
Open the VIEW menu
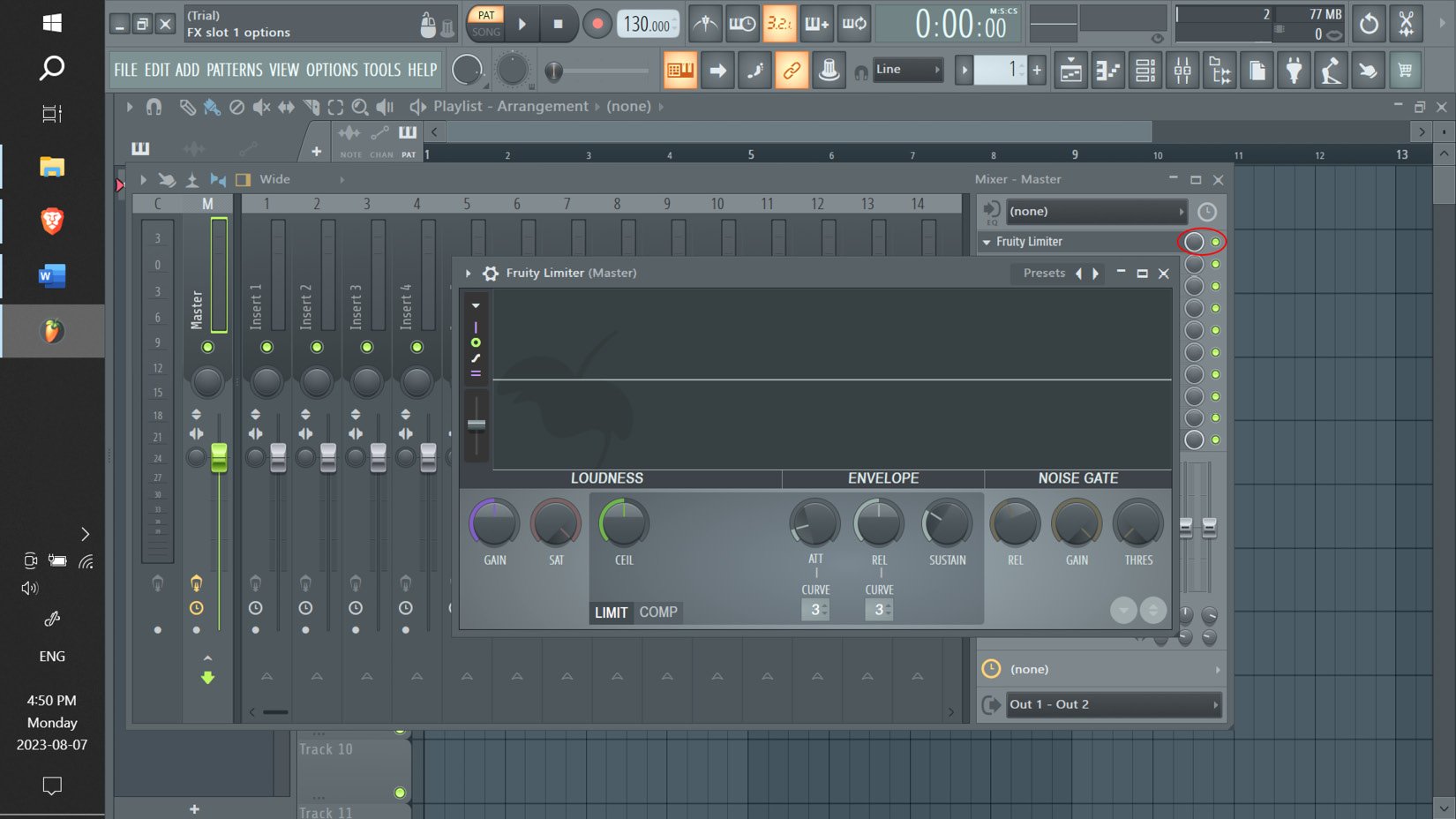(284, 70)
